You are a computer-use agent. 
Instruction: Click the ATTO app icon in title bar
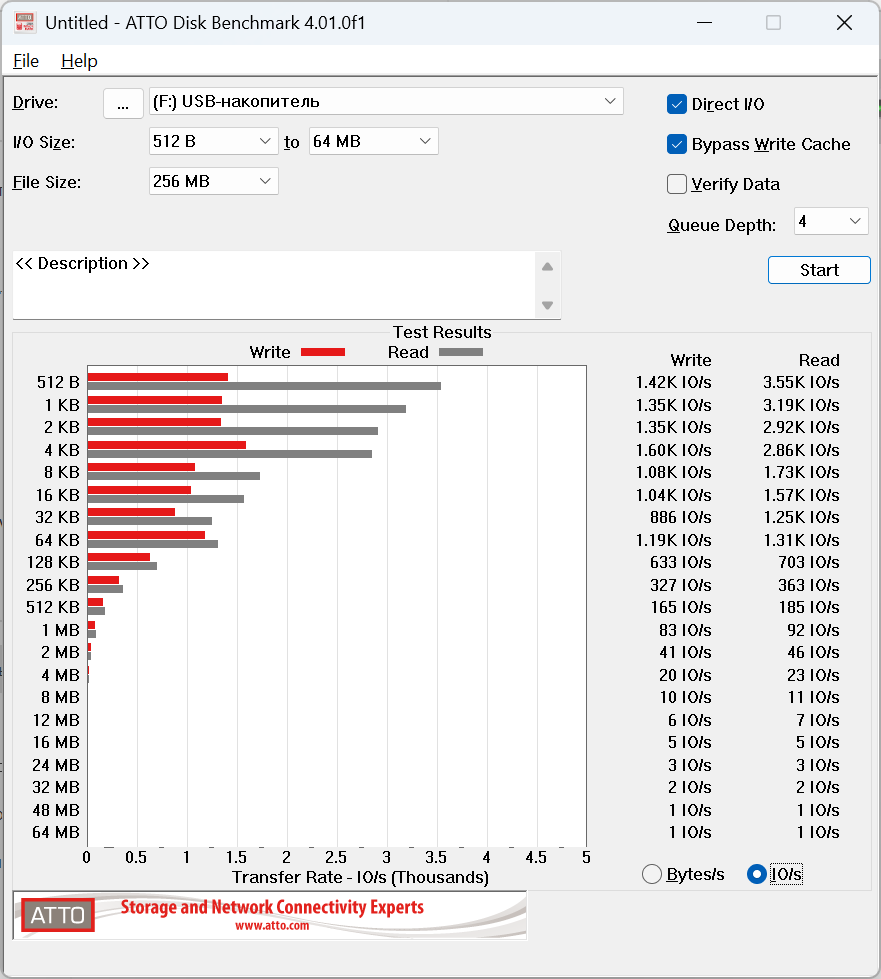pyautogui.click(x=24, y=22)
